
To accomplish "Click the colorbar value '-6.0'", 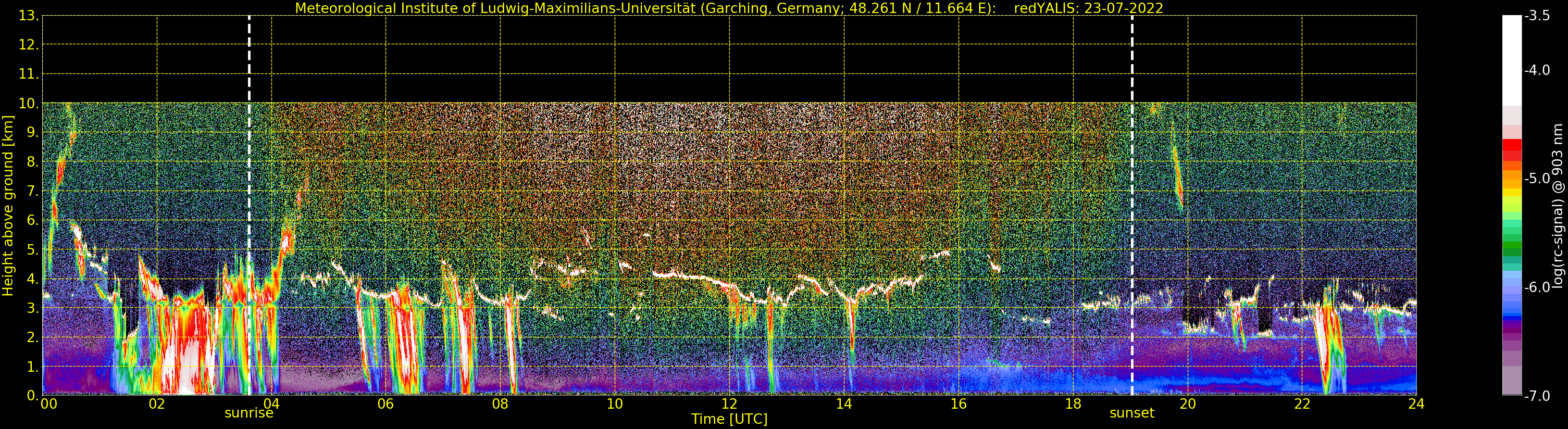I will [x=1537, y=287].
